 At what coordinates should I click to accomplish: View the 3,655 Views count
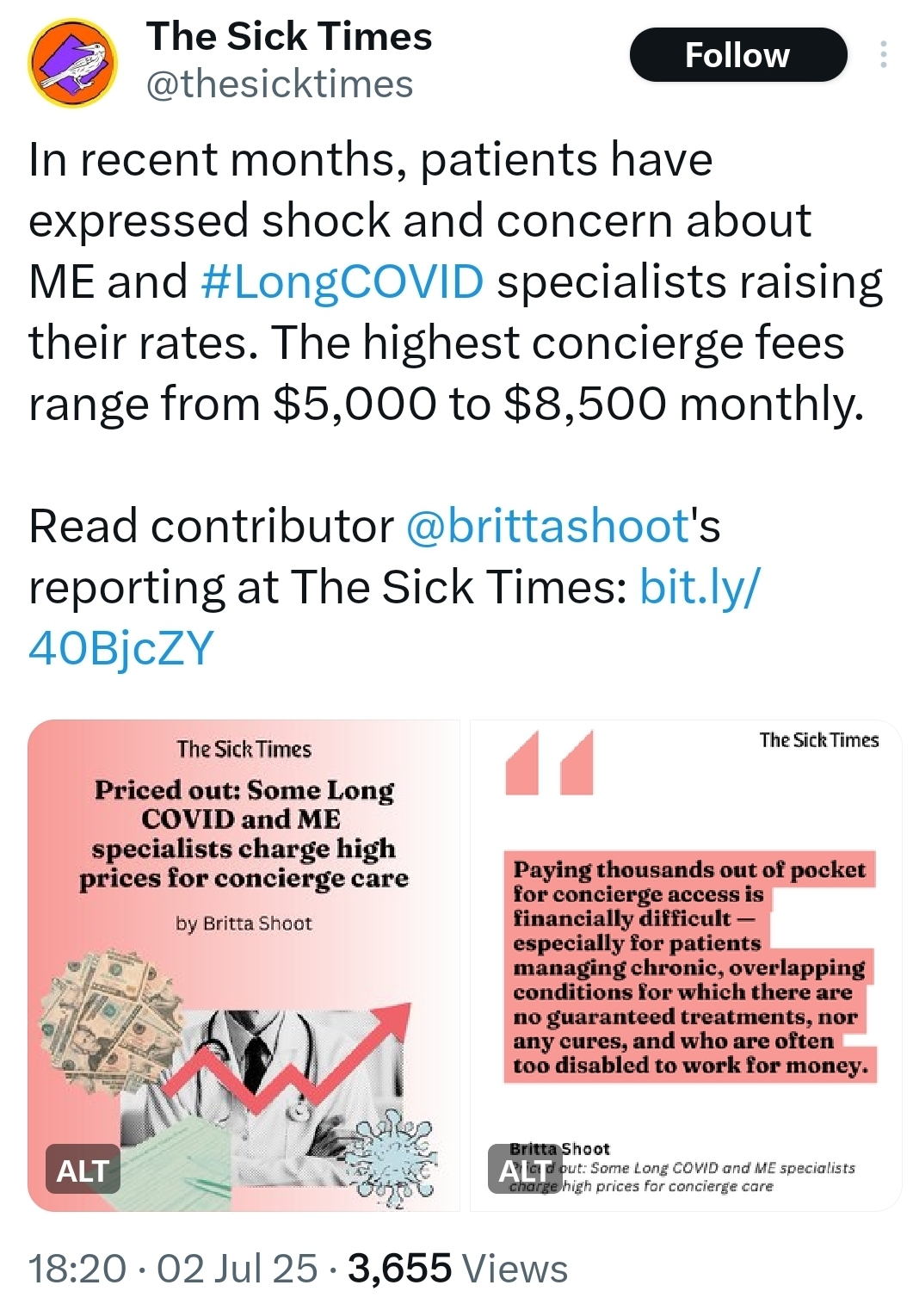click(458, 1269)
